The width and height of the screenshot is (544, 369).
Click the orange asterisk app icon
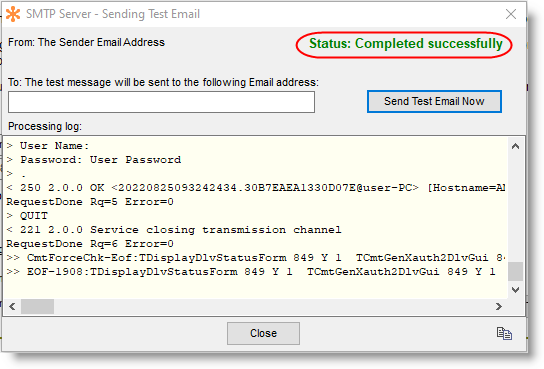click(13, 14)
